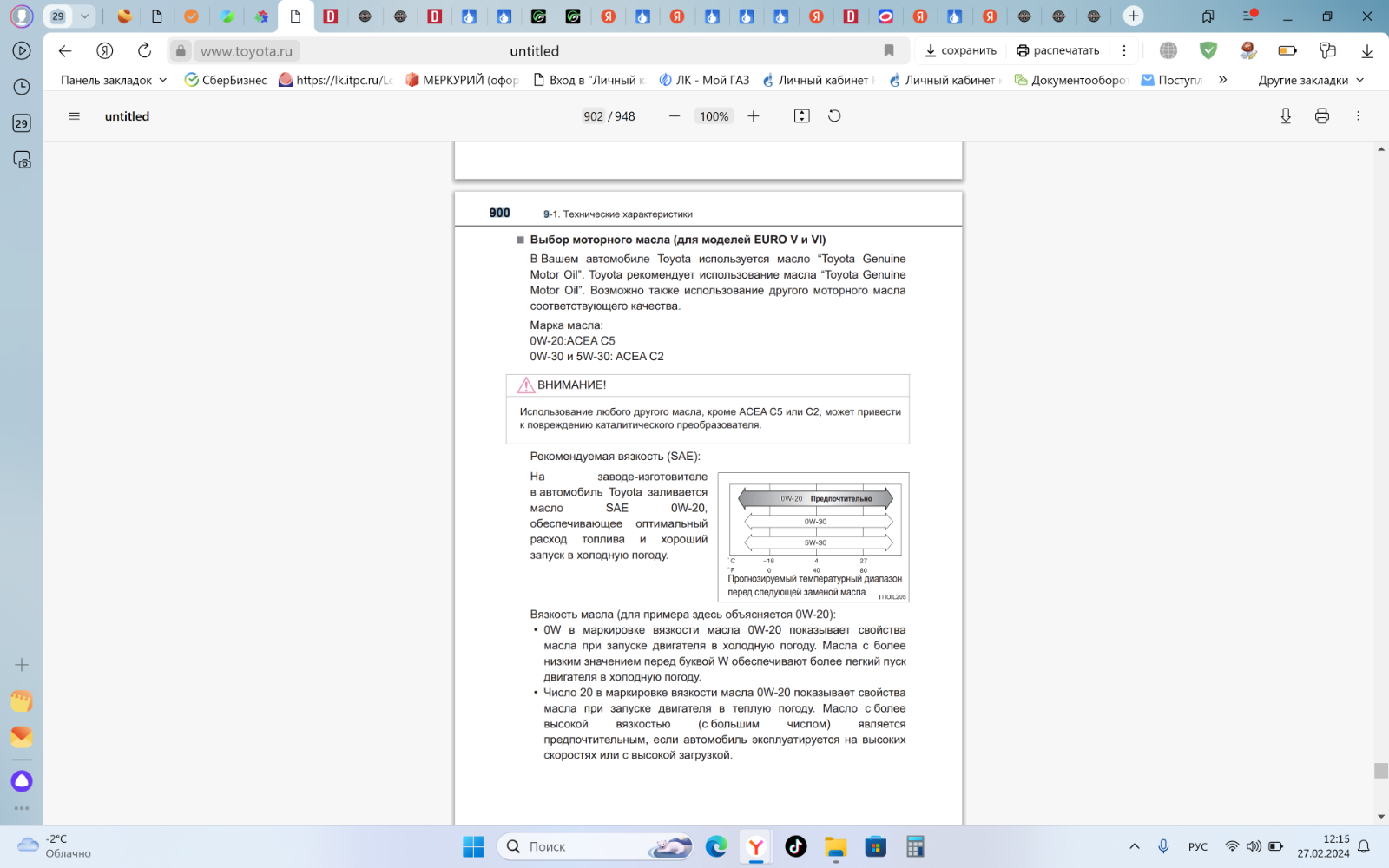
Task: Open Windows Start menu
Action: 473,846
